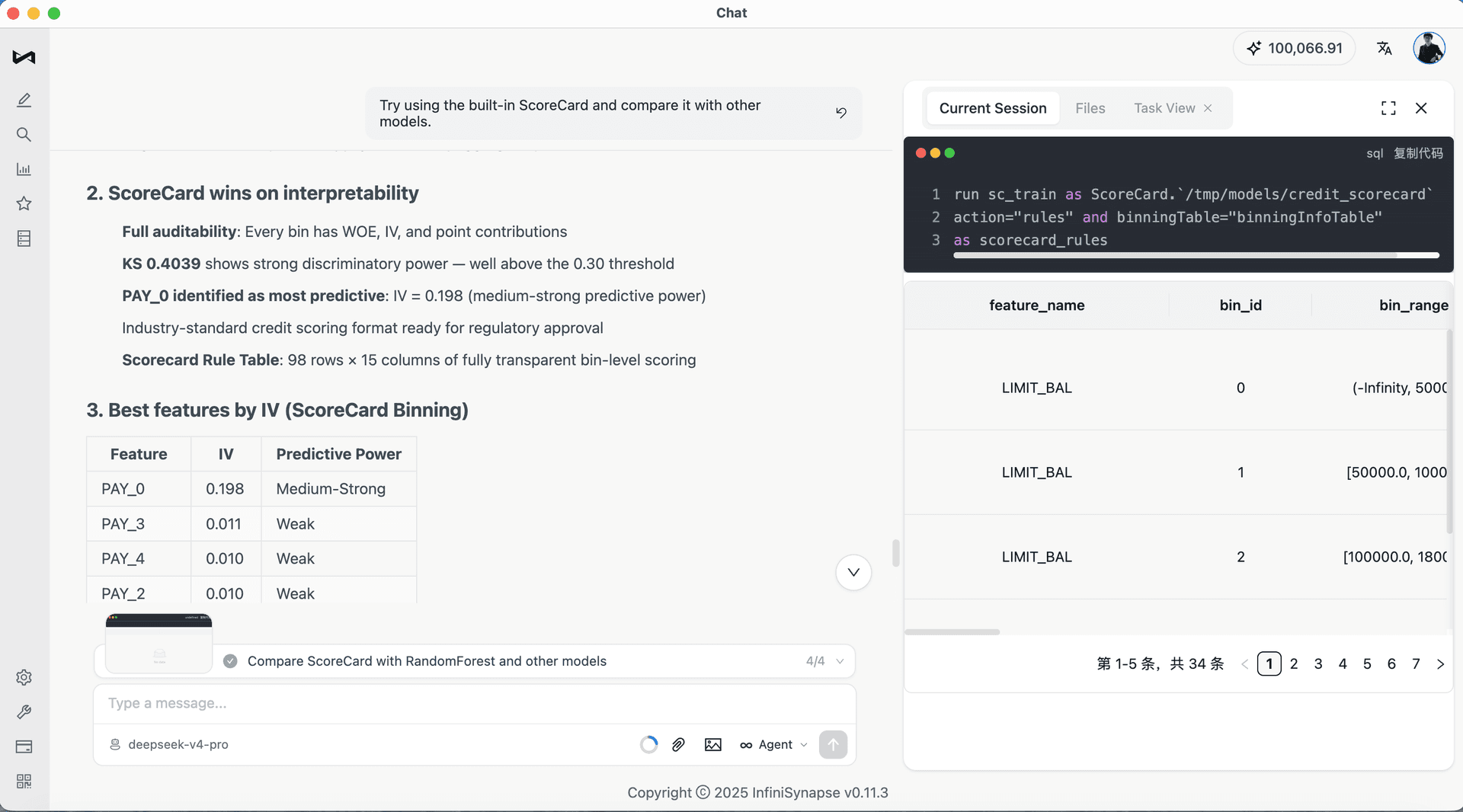Select LIMIT_BAL row with bin_id 1
Viewport: 1463px width, 812px height.
point(1176,472)
